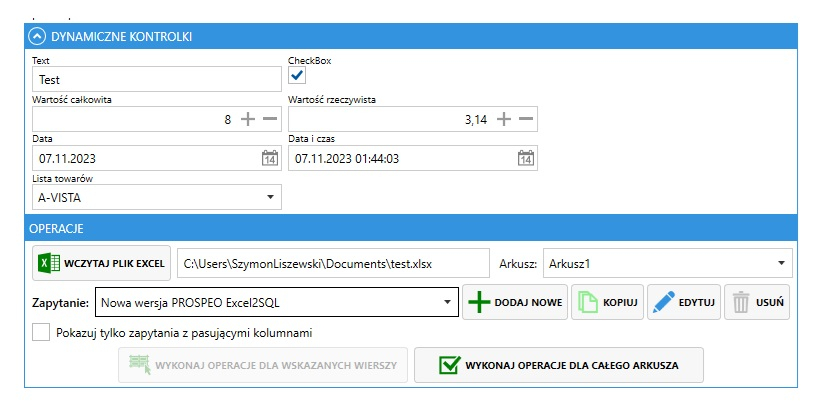823x415 pixels.
Task: Decrease Wartość rzeczywista with minus icon
Action: coord(527,119)
